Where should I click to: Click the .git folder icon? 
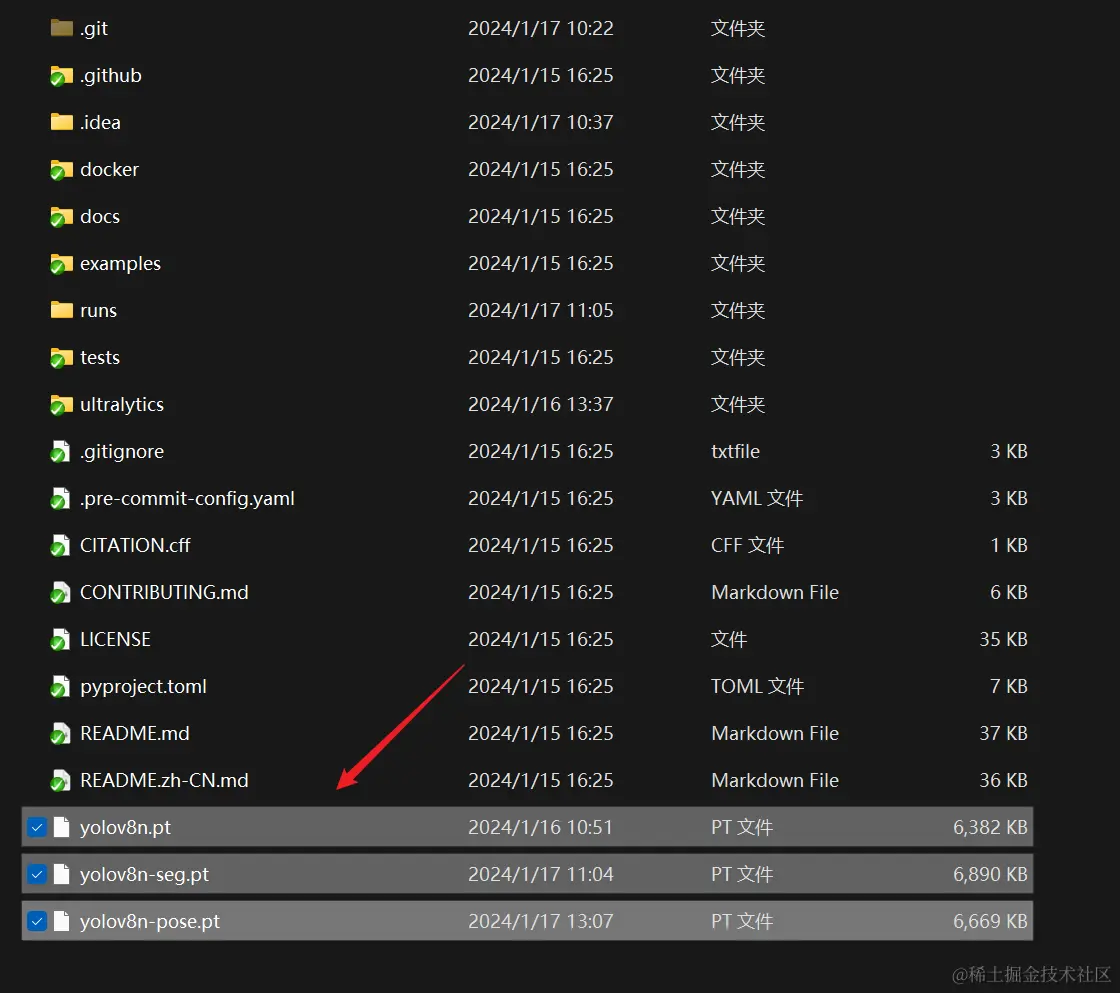point(61,28)
